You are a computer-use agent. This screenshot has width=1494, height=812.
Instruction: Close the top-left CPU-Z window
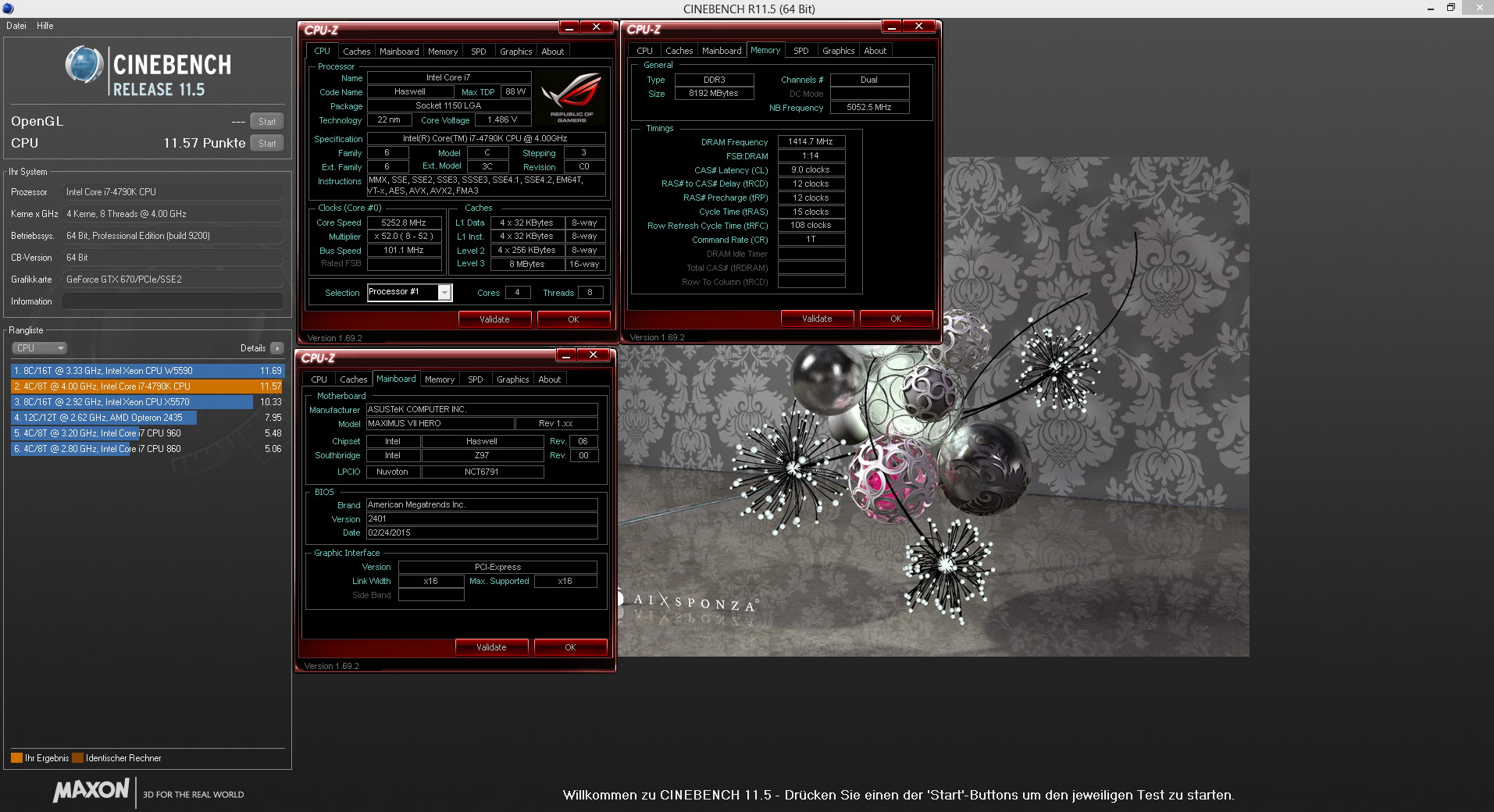pos(597,27)
